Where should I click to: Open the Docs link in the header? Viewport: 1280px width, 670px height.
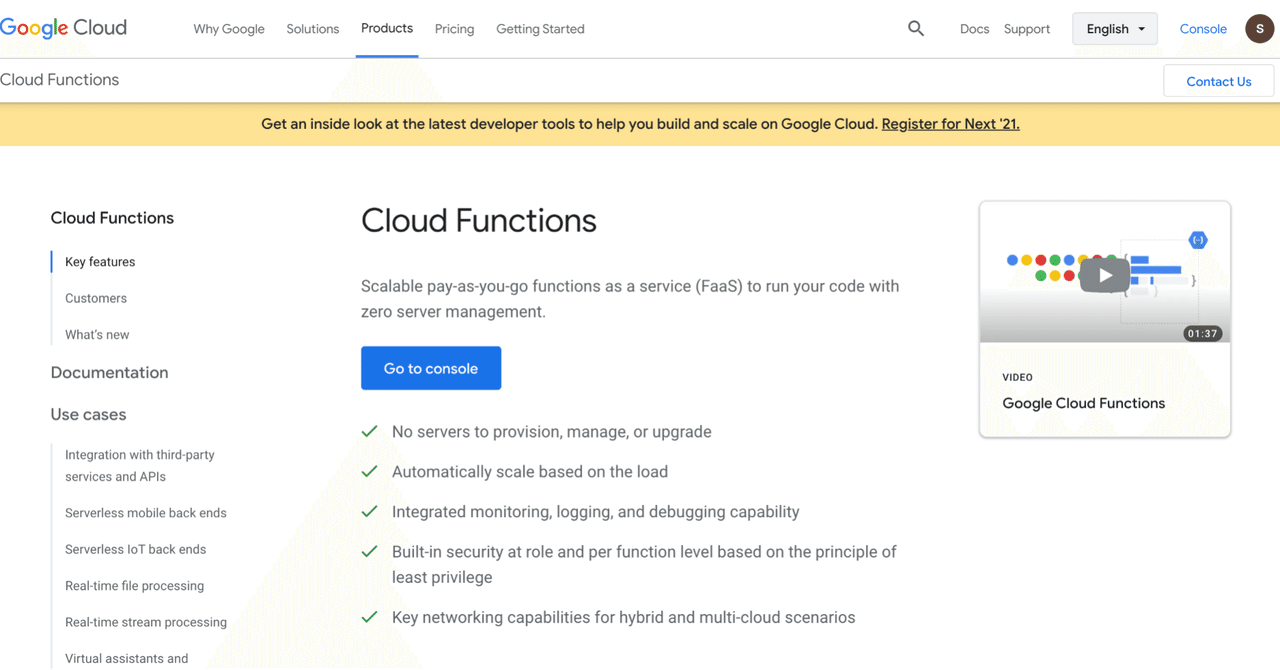tap(974, 29)
